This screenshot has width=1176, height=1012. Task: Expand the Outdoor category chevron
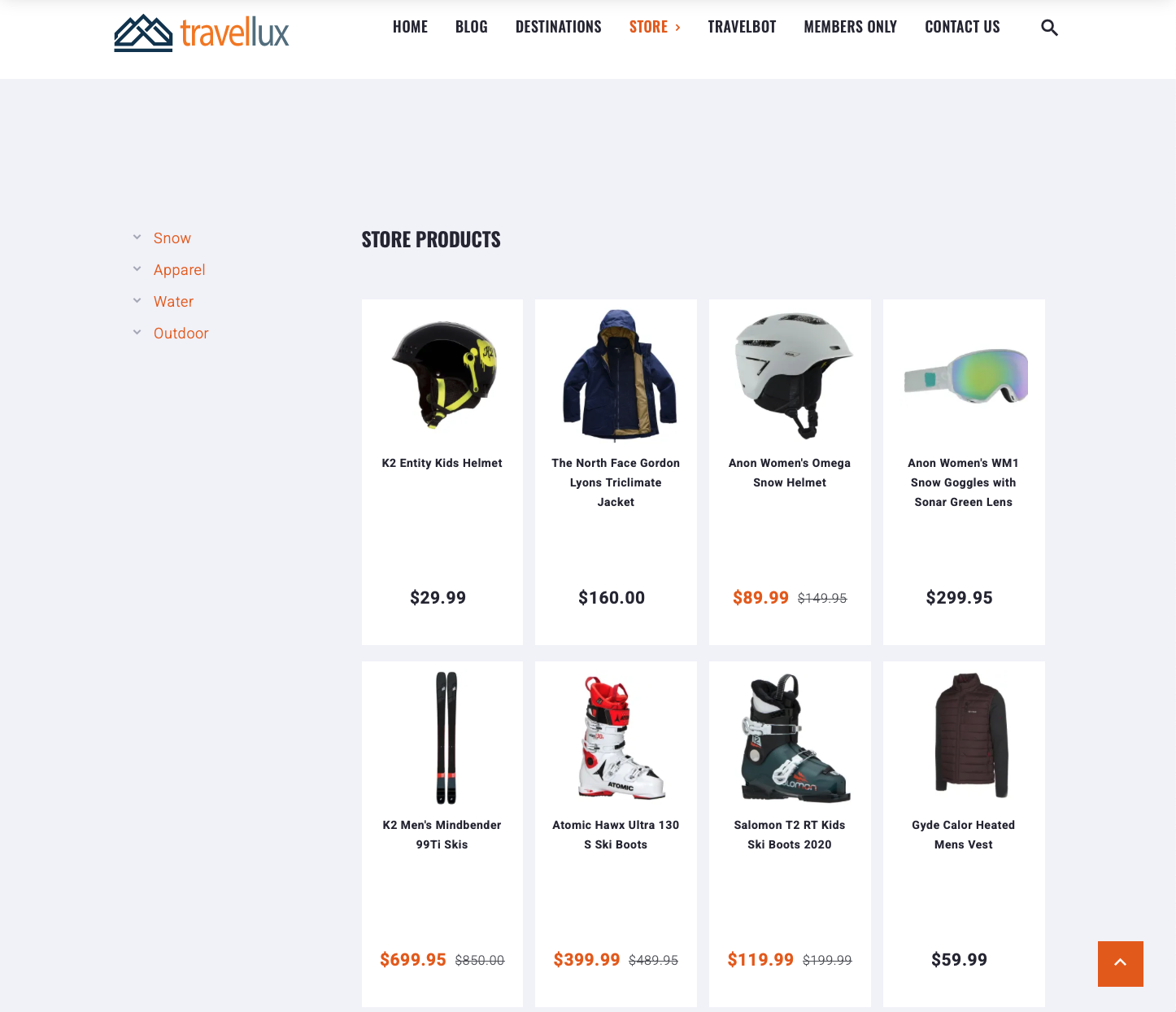137,333
